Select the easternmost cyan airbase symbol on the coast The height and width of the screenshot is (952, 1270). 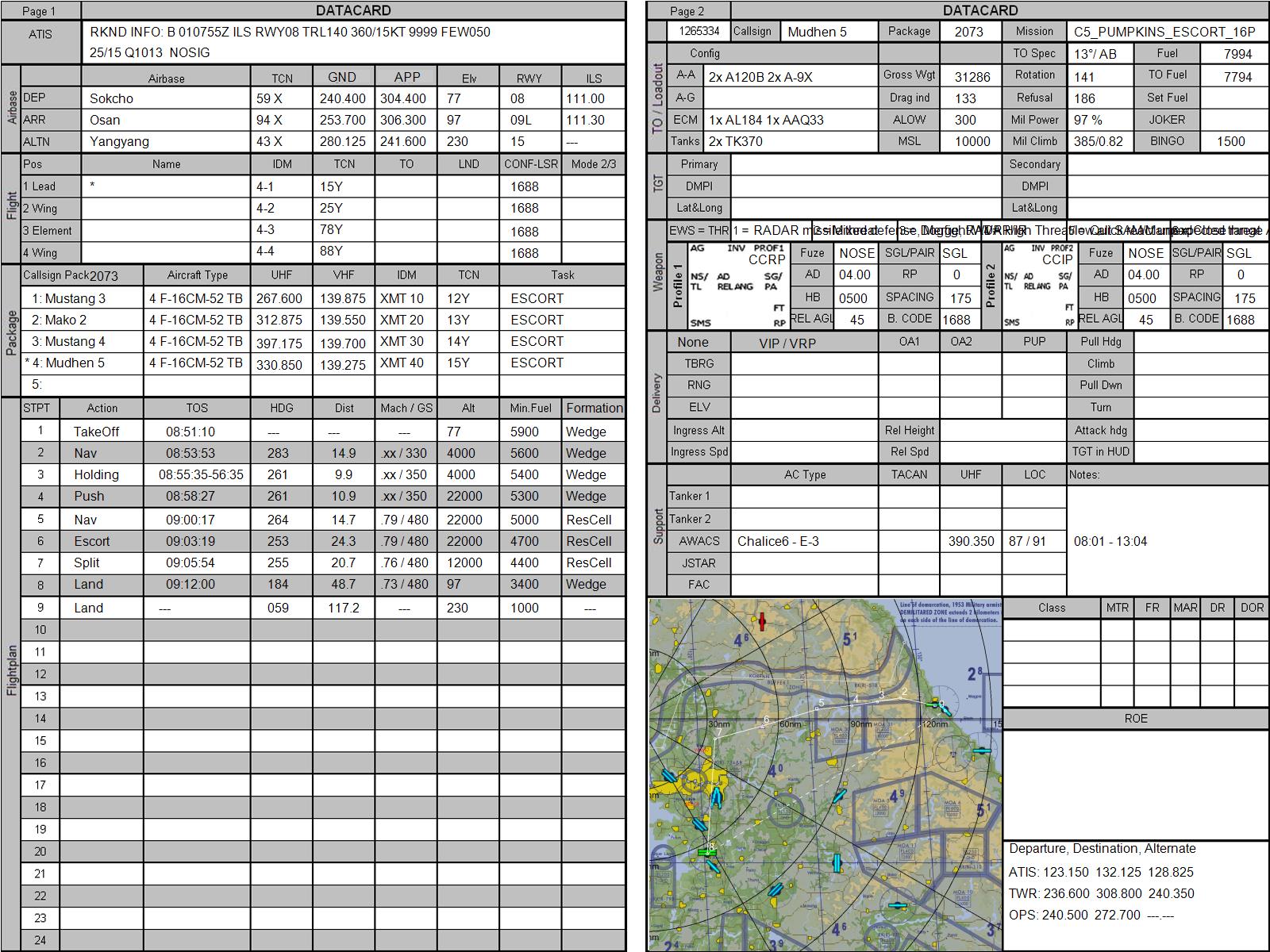pos(983,750)
